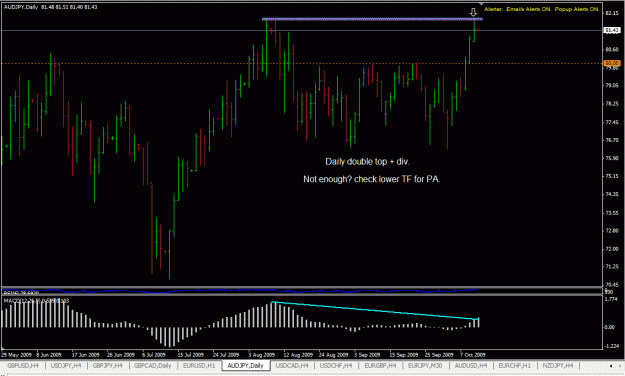Switch to the GBPUSD,H4 chart tab
This screenshot has width=625, height=376.
23,365
